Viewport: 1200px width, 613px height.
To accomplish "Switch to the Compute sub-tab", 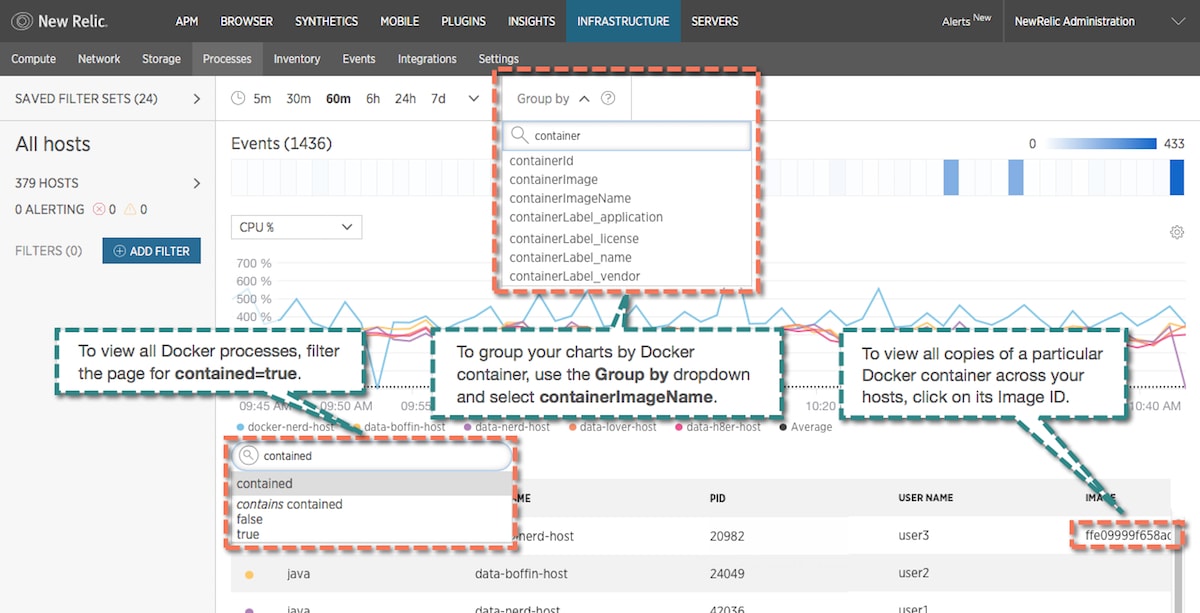I will (x=34, y=59).
